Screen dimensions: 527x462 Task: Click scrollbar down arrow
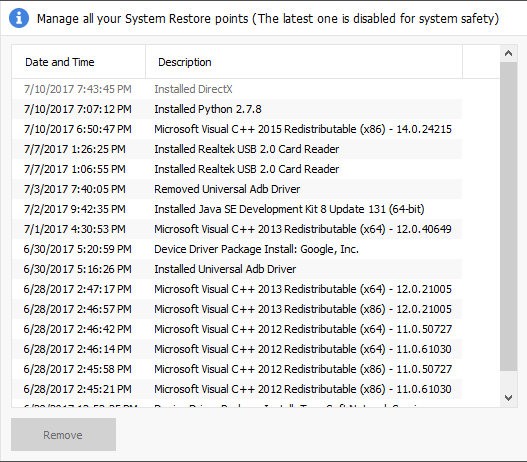click(x=508, y=398)
